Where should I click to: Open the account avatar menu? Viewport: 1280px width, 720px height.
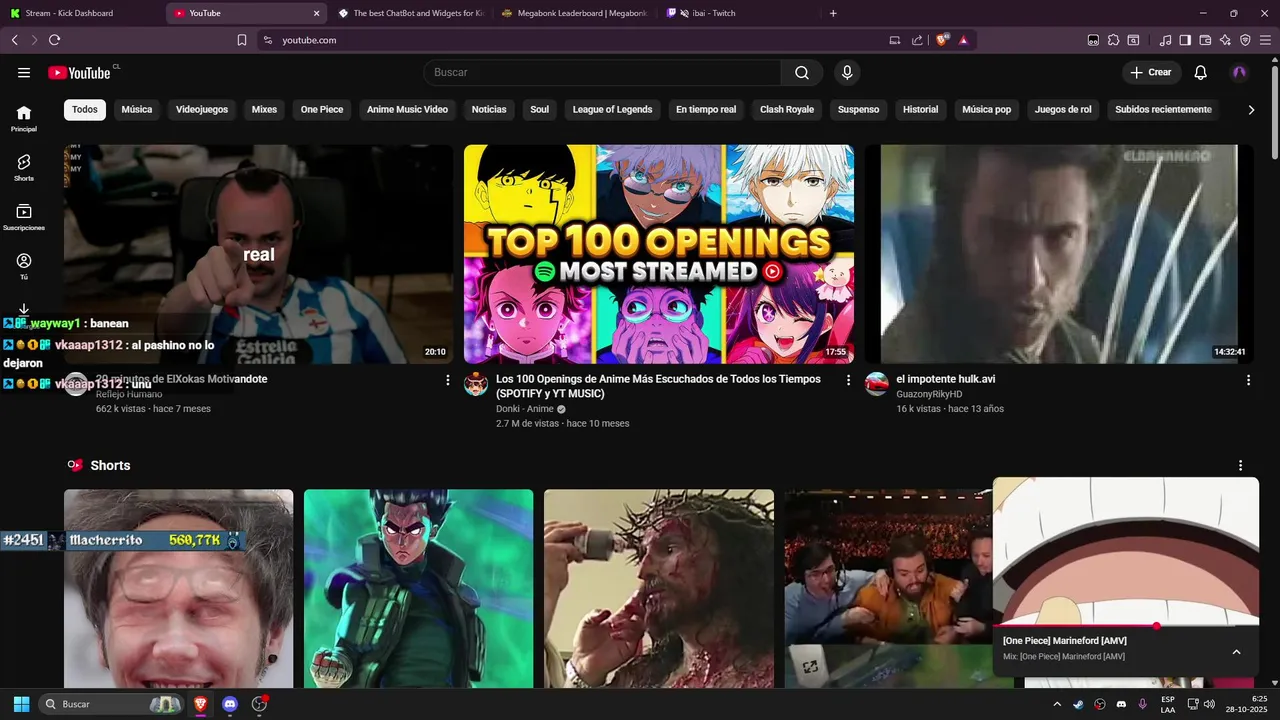1240,72
